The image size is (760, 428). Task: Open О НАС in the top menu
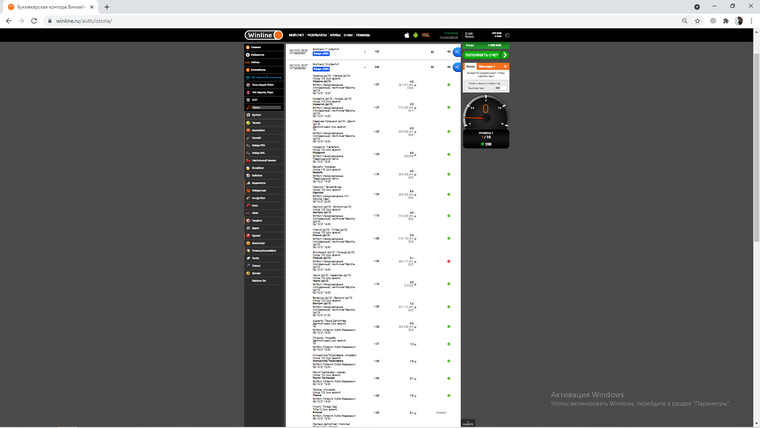coord(348,35)
